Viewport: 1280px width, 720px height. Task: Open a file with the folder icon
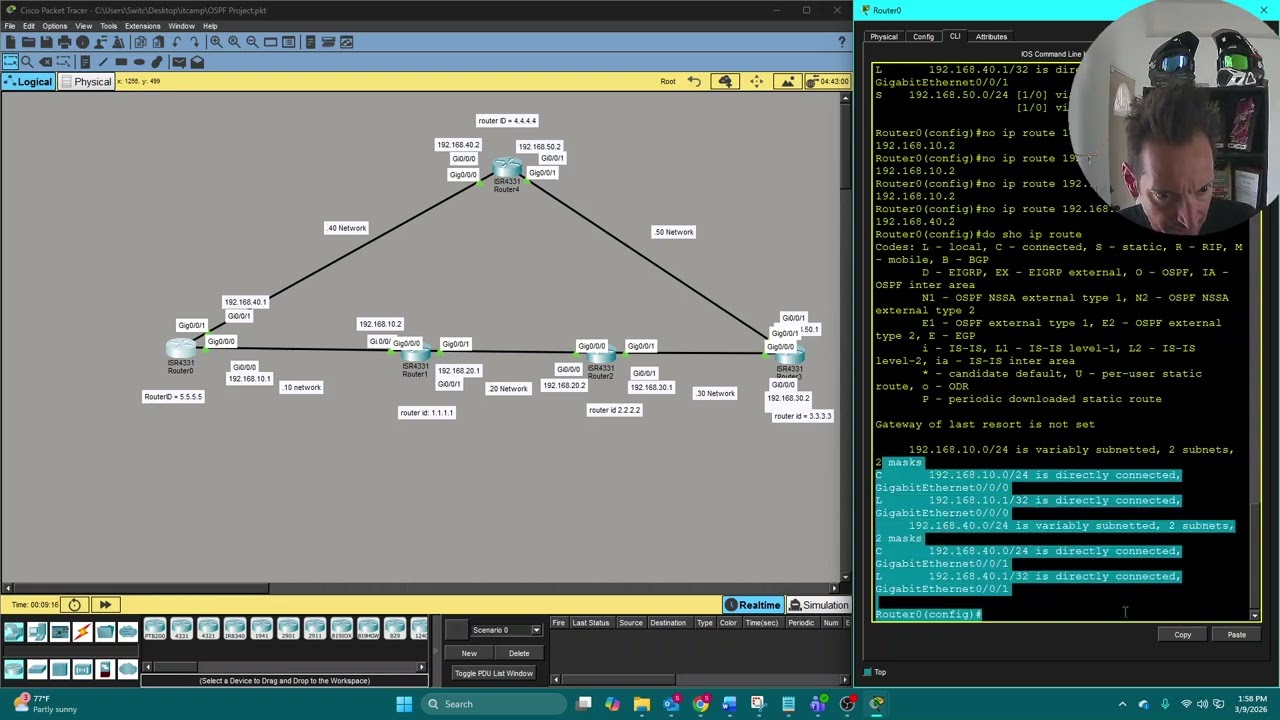tap(28, 42)
